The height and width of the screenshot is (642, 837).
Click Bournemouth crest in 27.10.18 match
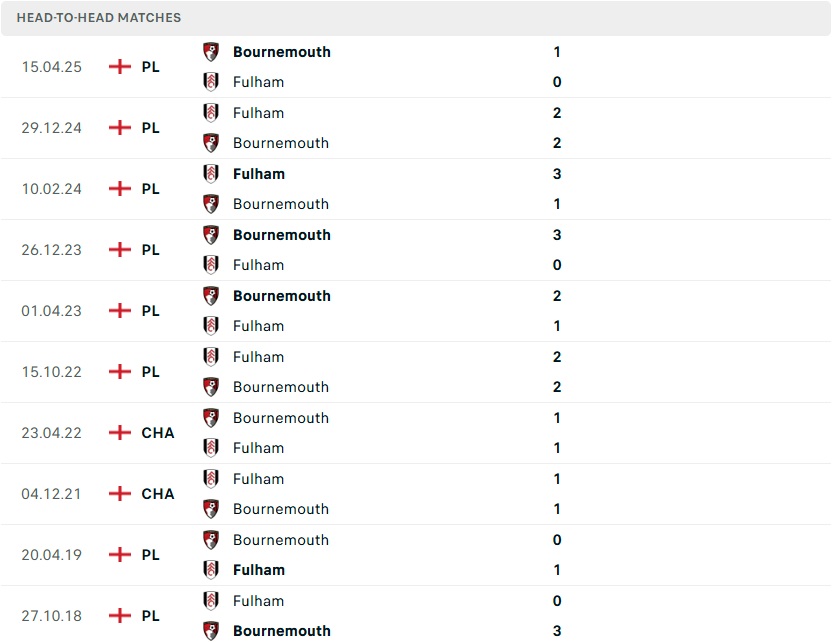pyautogui.click(x=211, y=631)
